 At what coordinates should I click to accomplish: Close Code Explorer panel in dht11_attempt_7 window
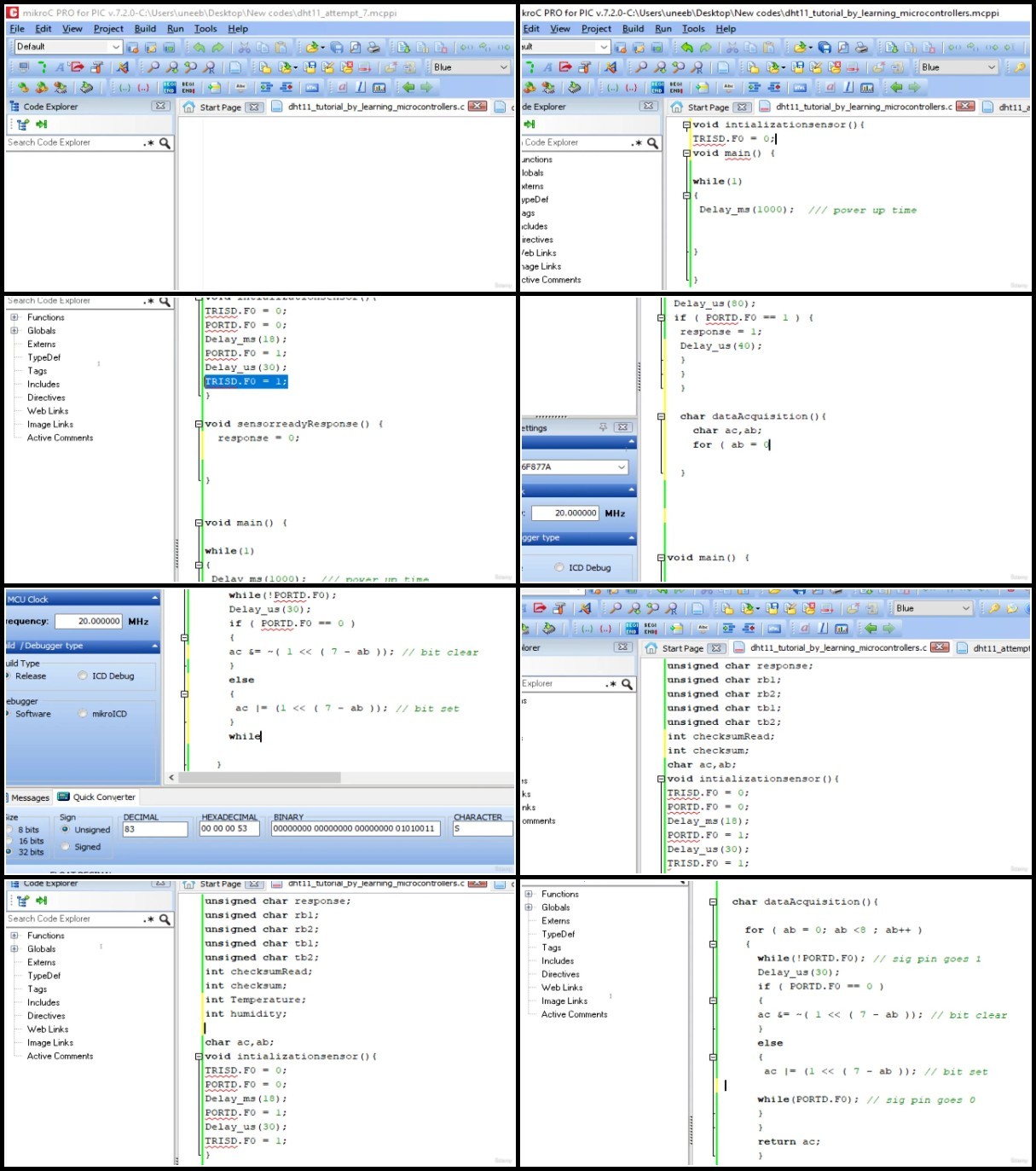(x=160, y=107)
